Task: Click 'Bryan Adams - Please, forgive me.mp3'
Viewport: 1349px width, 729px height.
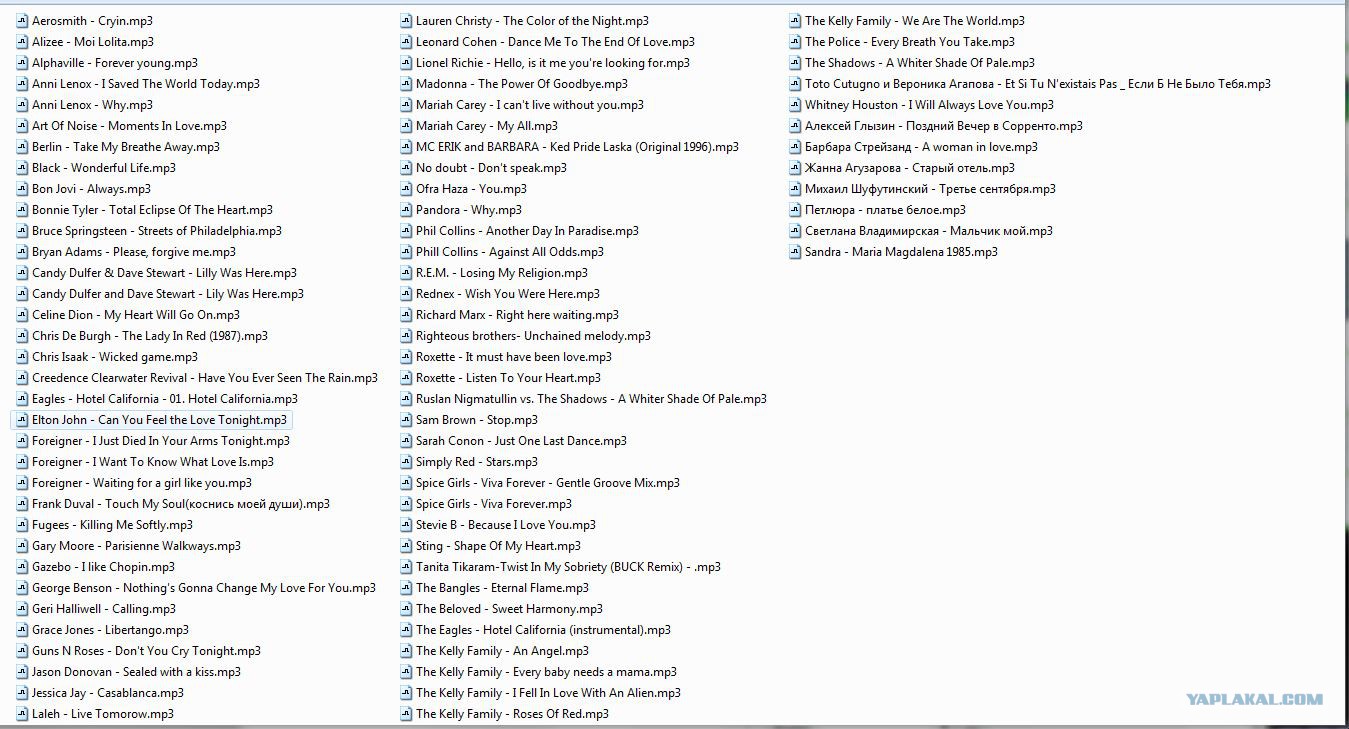Action: pyautogui.click(x=134, y=252)
